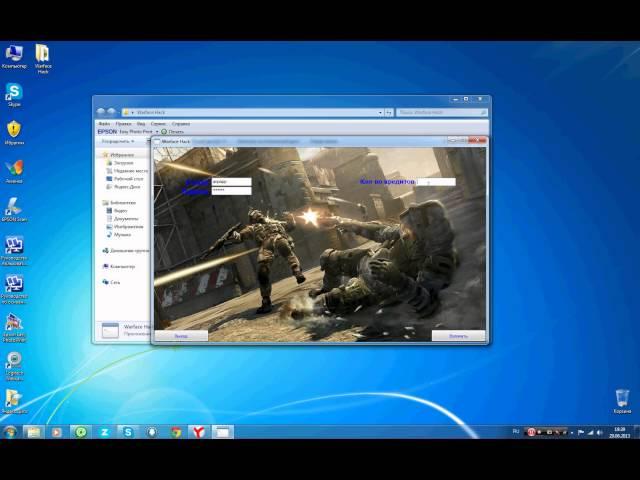The height and width of the screenshot is (480, 640).
Task: Open the Файл menu in Explorer
Action: pyautogui.click(x=104, y=123)
